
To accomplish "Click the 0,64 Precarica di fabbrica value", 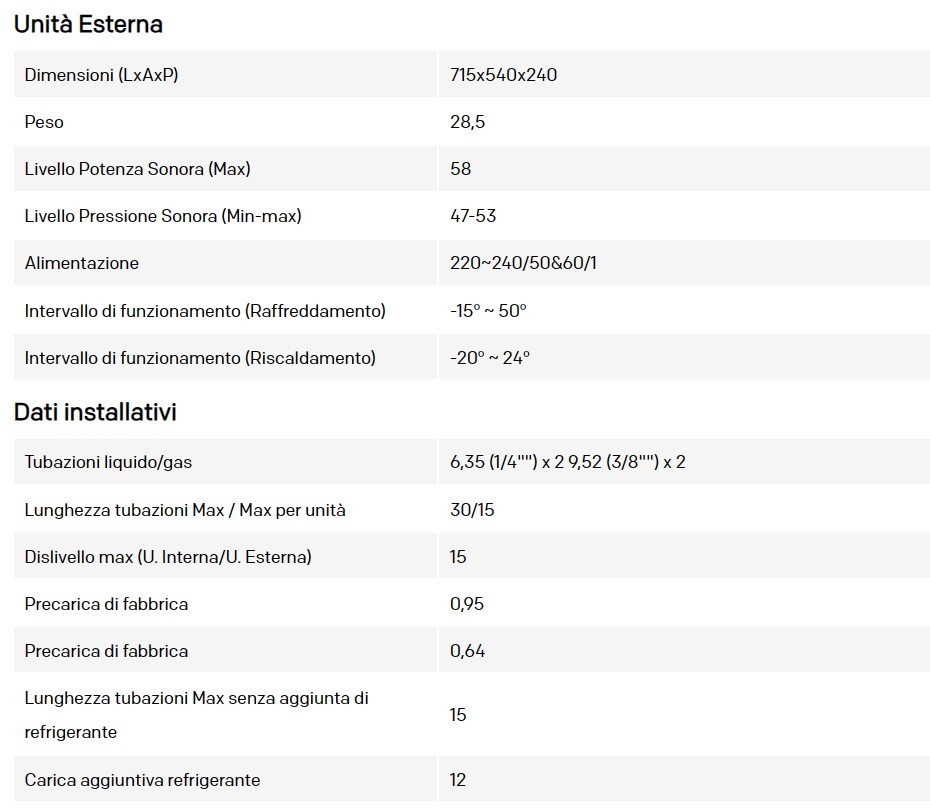I will point(467,651).
